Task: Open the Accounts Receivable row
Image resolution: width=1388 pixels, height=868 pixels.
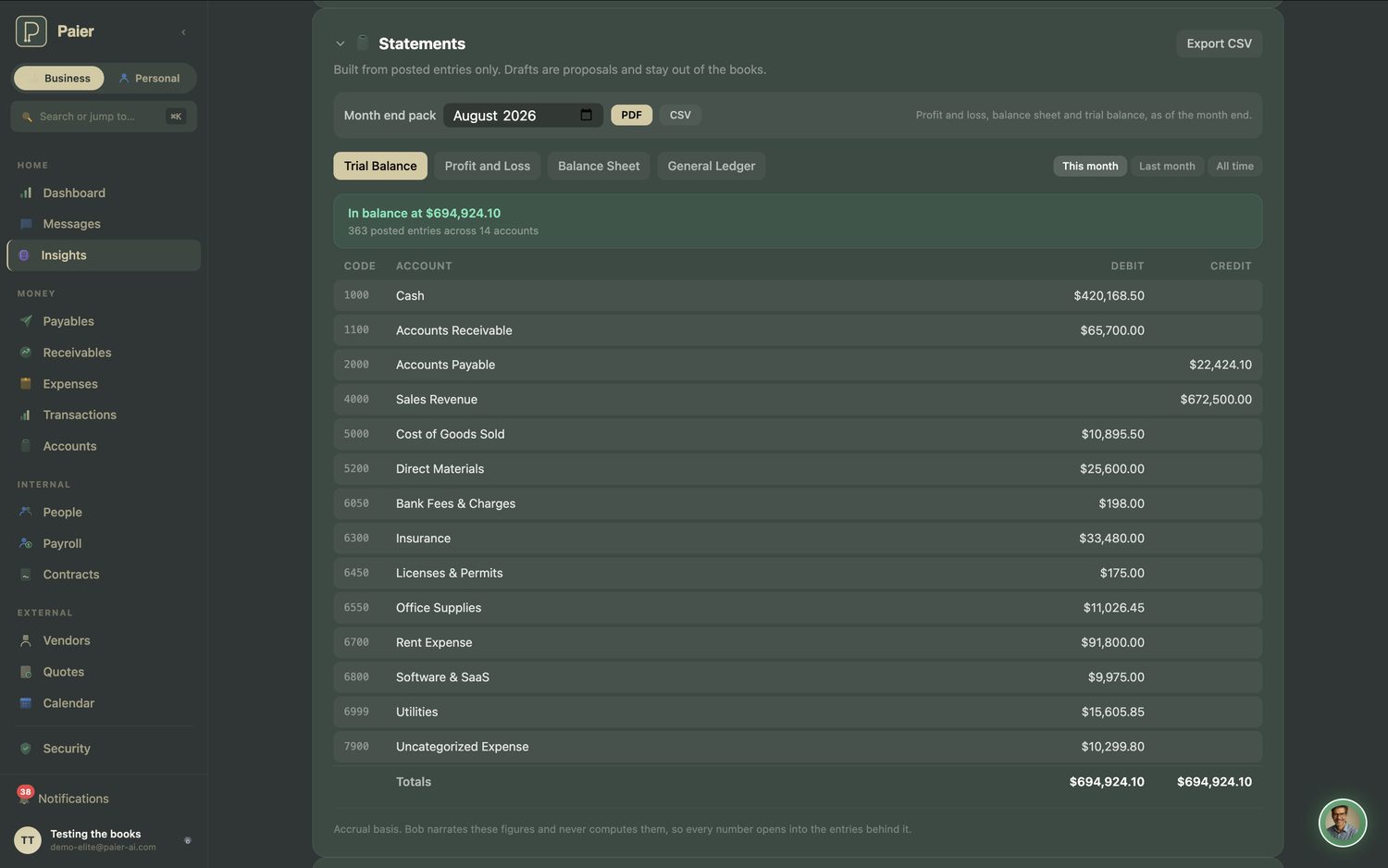Action: point(798,330)
